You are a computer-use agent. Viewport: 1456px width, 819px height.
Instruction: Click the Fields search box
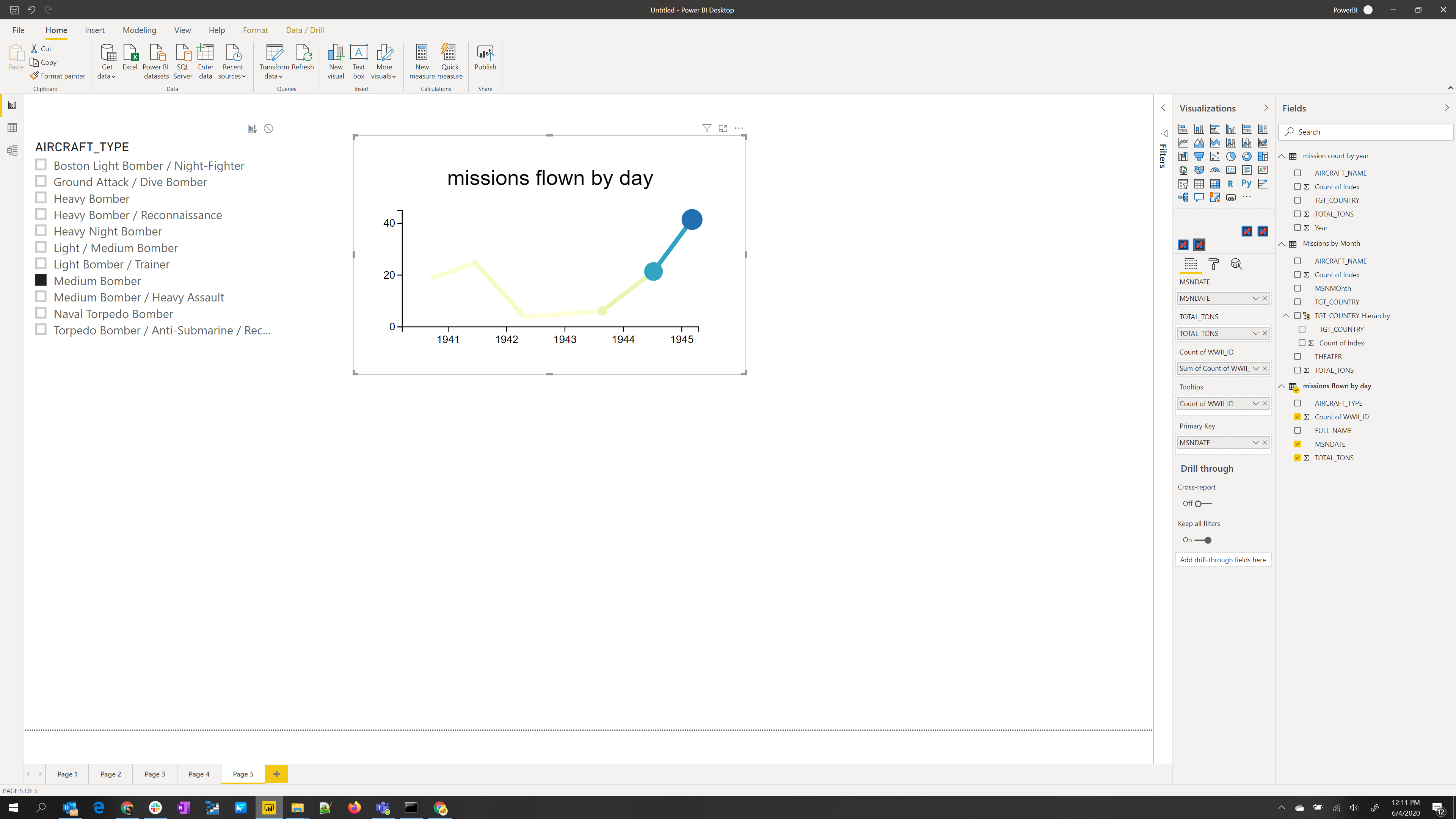(1365, 132)
